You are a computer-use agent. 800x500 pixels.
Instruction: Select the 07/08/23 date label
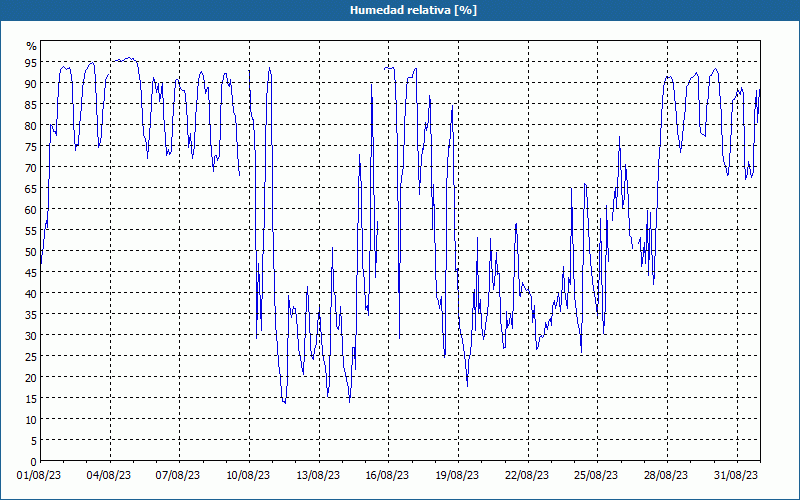[178, 476]
